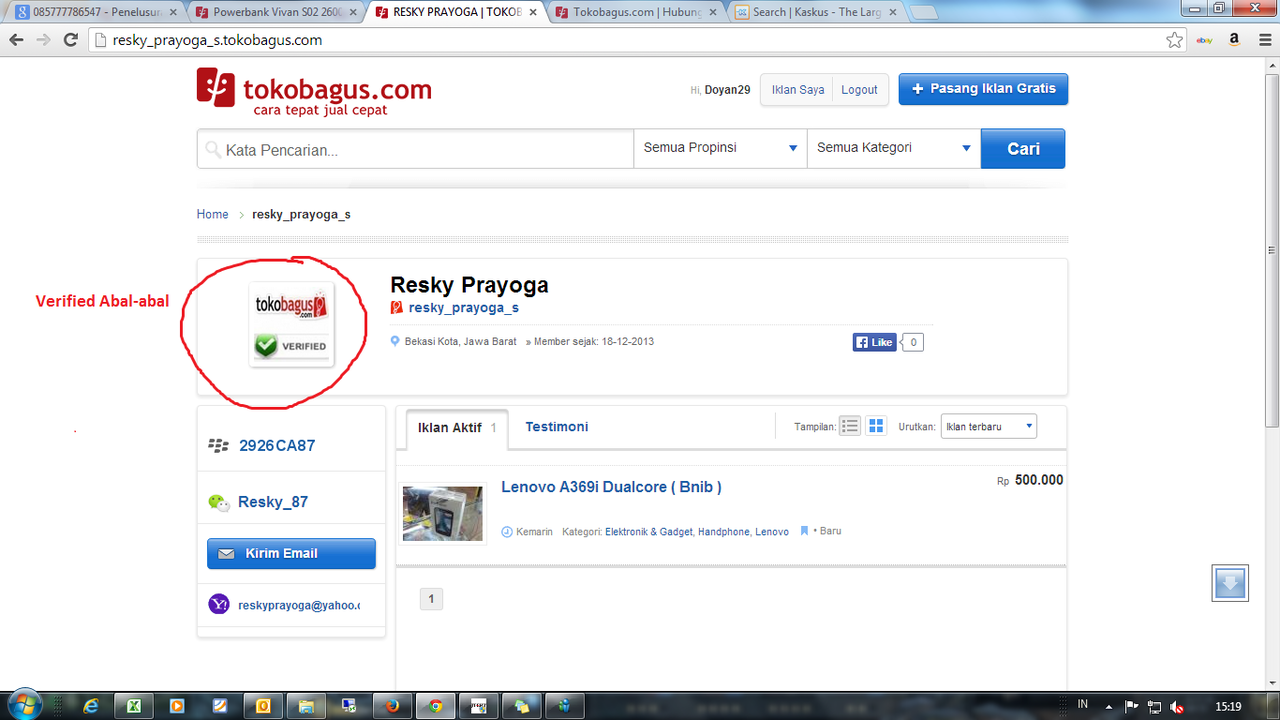
Task: Bookmark this page with the star icon
Action: (x=1175, y=40)
